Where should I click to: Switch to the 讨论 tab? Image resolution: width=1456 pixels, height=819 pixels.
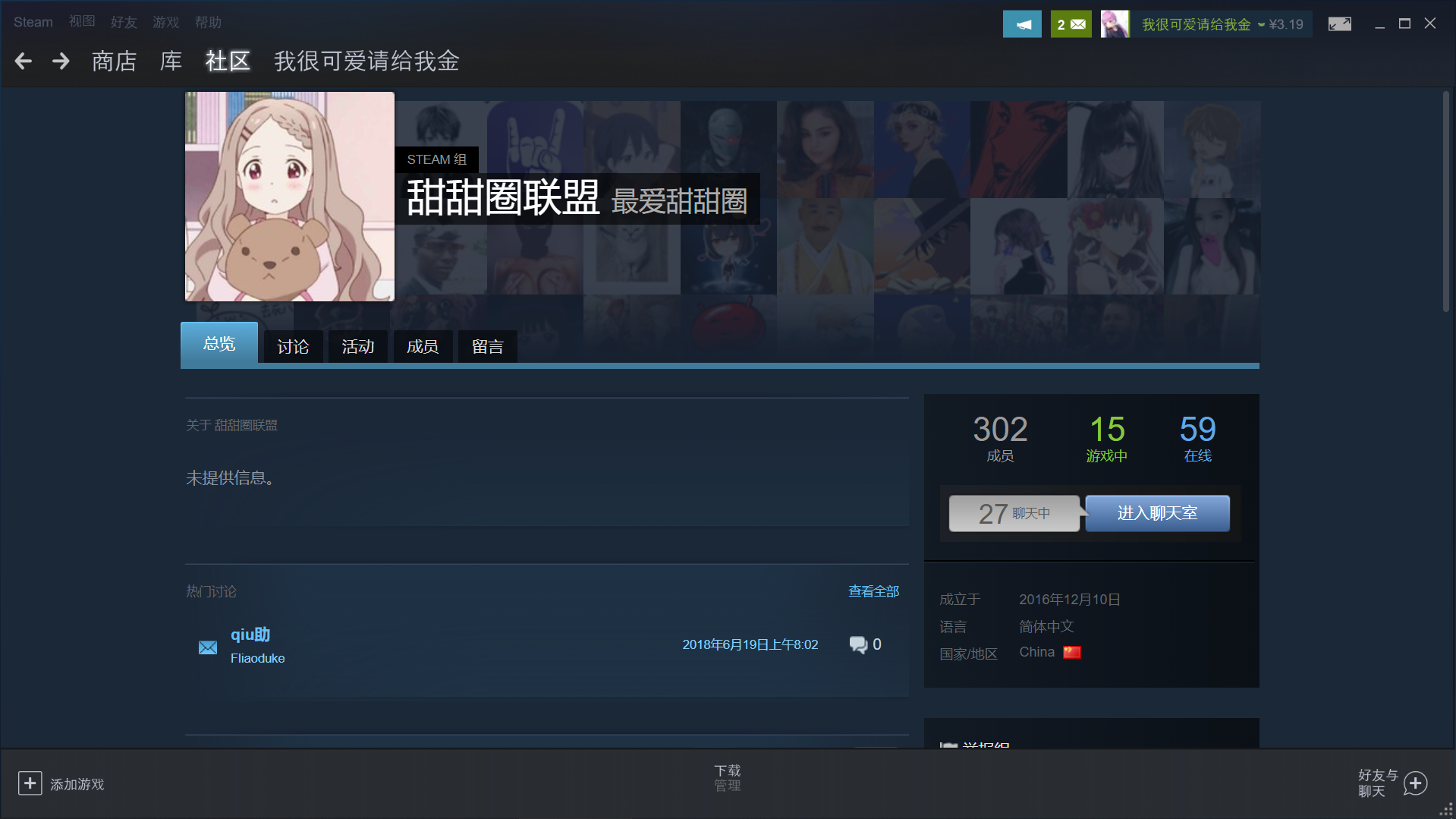point(292,346)
